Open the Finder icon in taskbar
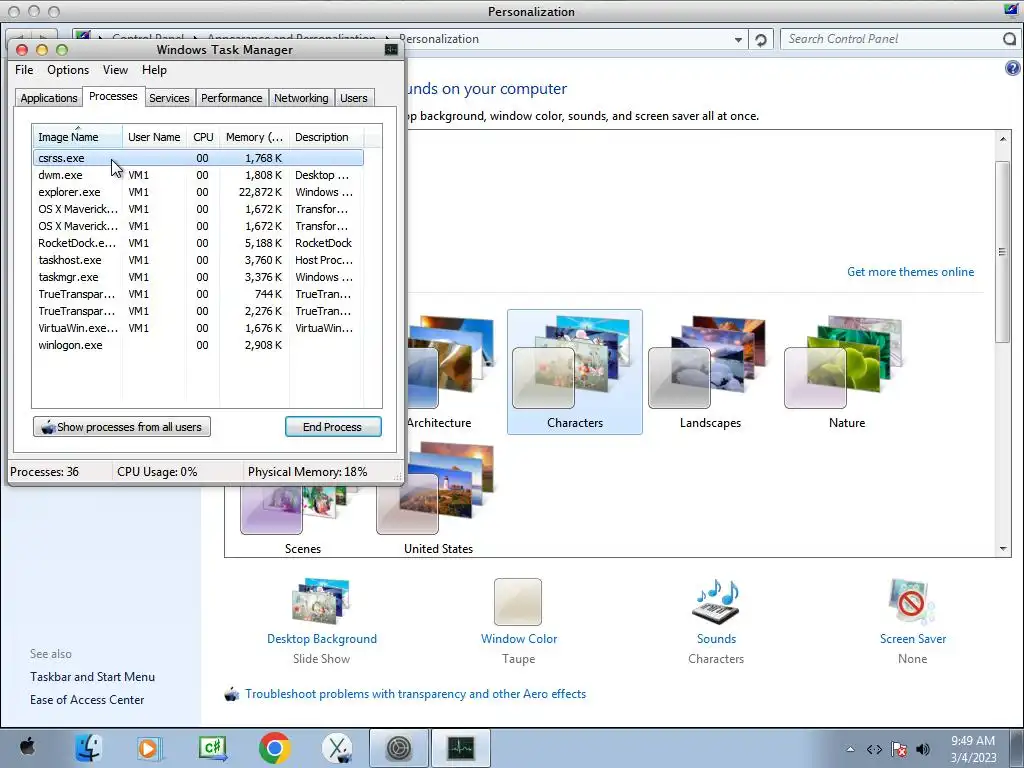 coord(88,748)
